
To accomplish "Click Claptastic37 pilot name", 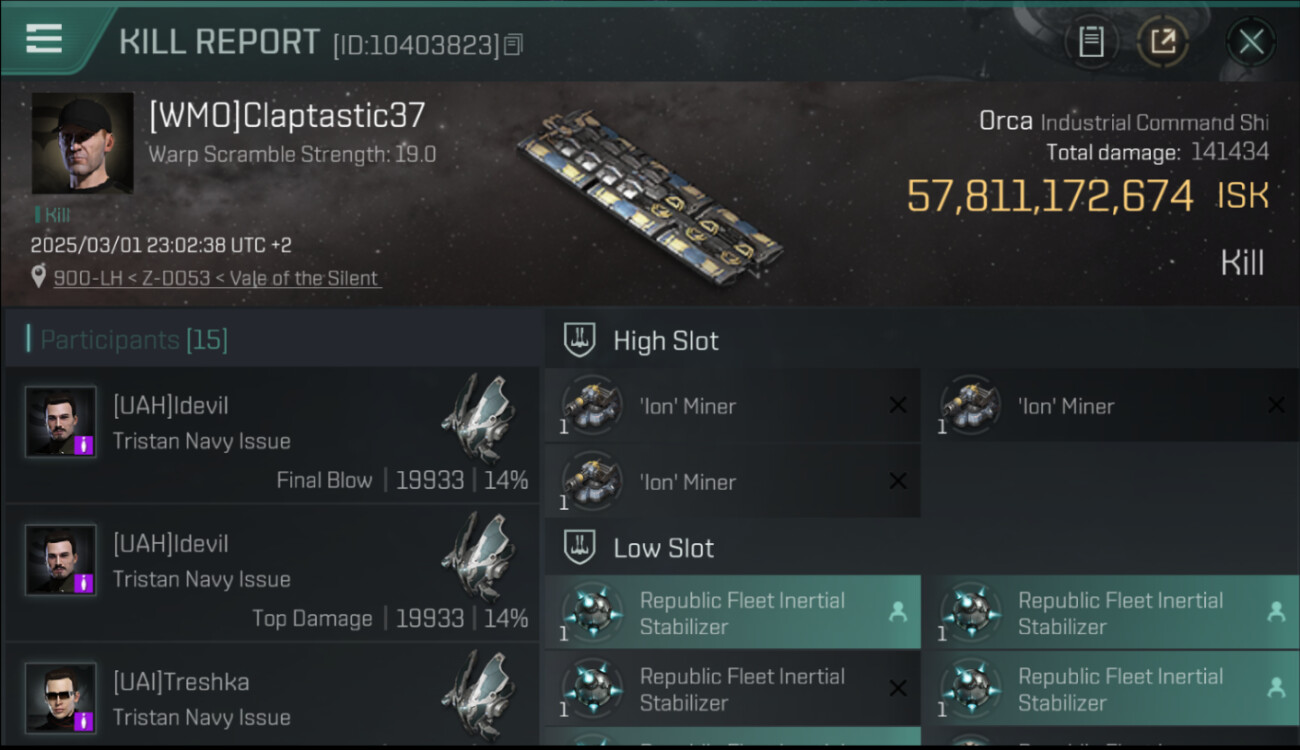I will tap(287, 116).
